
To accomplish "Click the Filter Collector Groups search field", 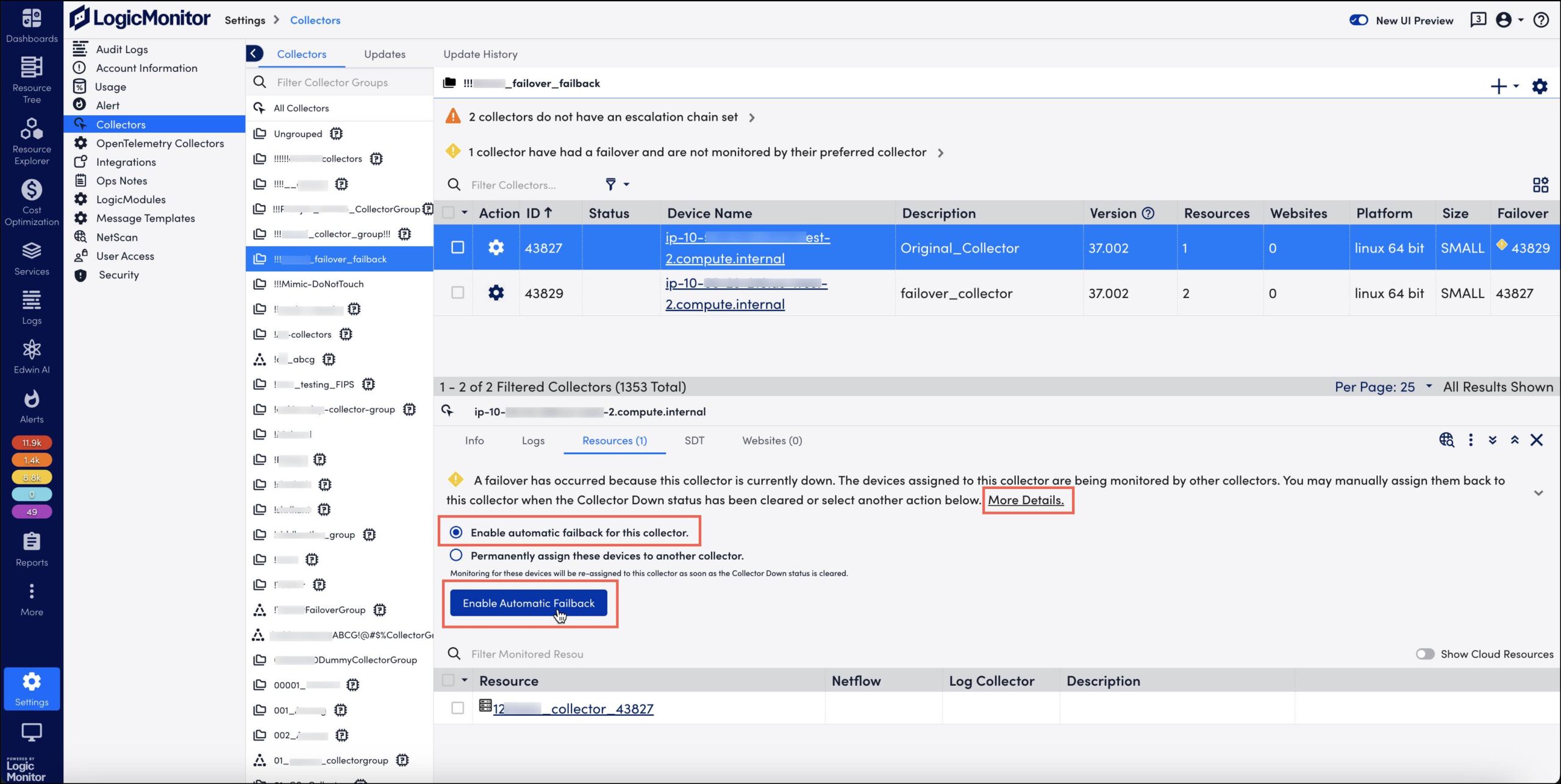I will [x=340, y=82].
